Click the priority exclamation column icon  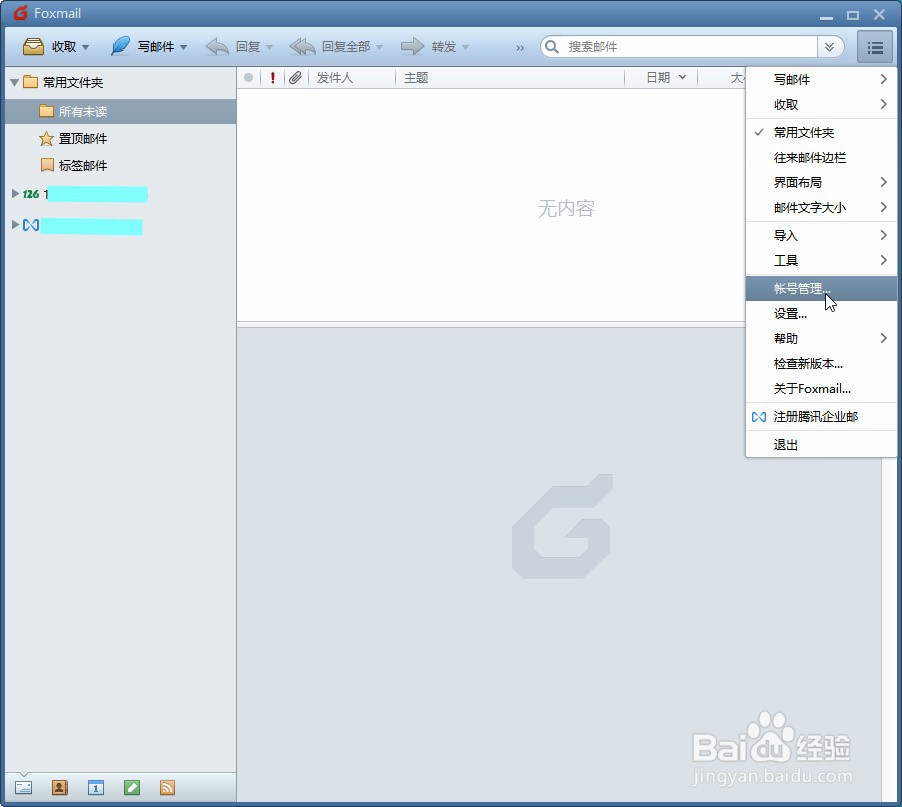coord(272,77)
